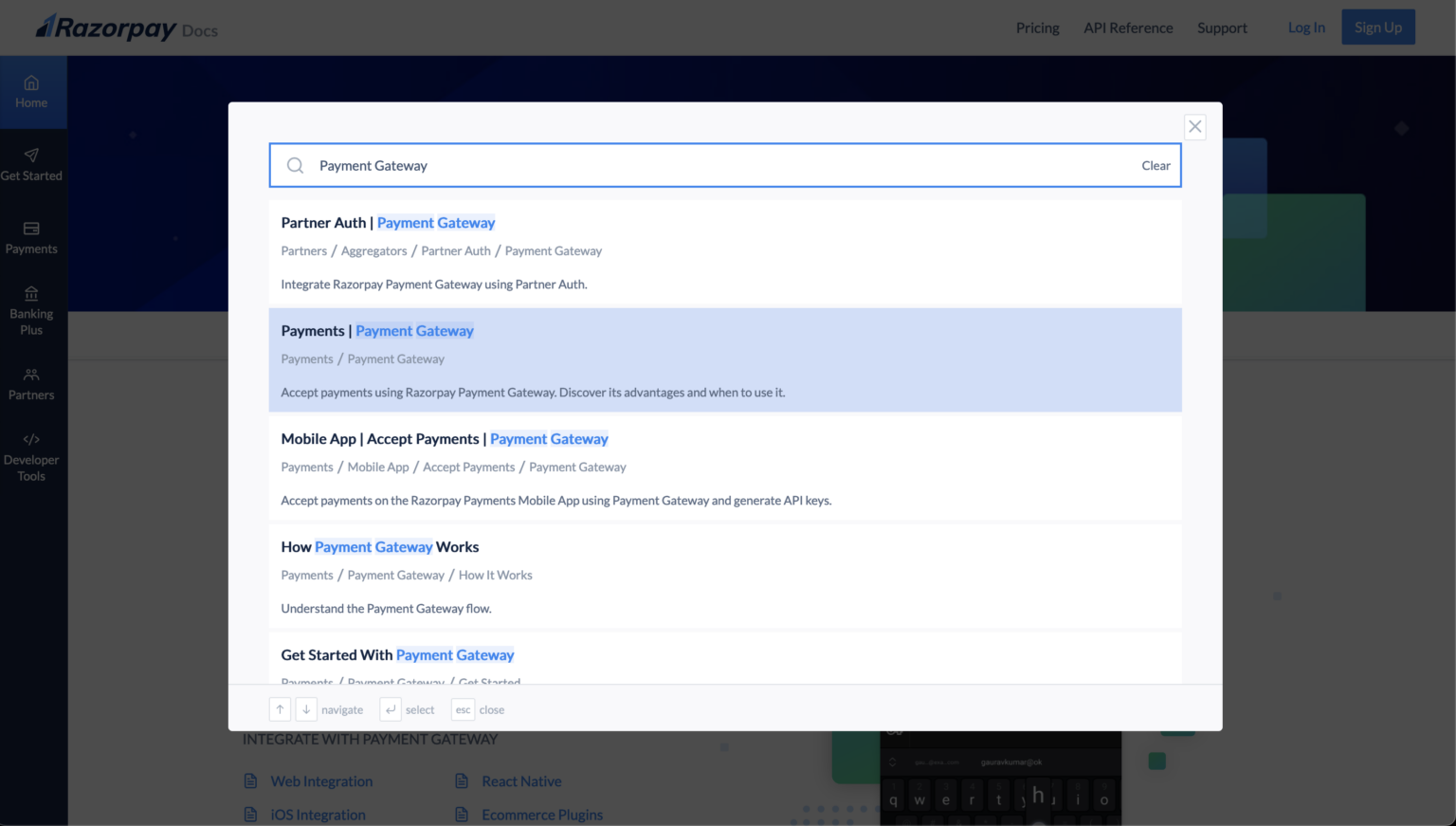Click Web Integration document icon
1456x826 pixels.
coord(250,780)
